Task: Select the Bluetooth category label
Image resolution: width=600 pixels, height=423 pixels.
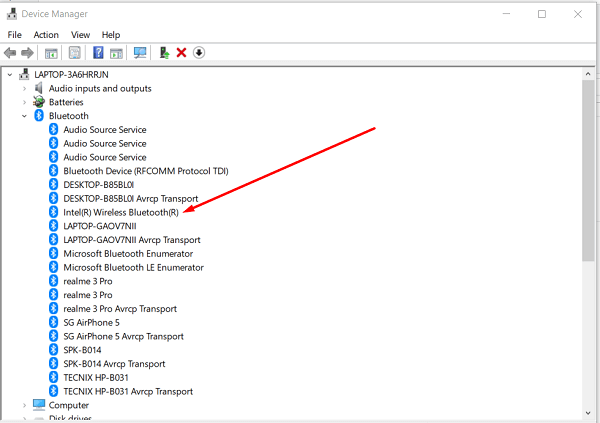Action: tap(69, 116)
